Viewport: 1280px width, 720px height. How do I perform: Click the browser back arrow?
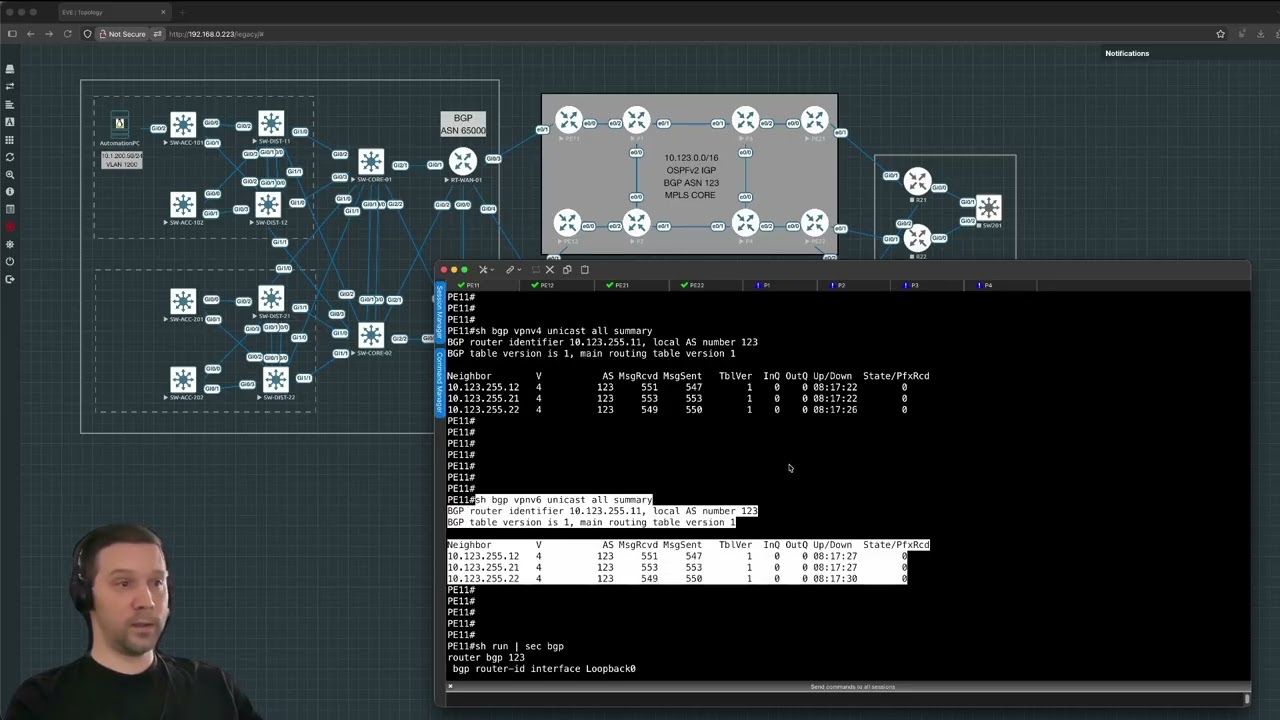pyautogui.click(x=30, y=34)
